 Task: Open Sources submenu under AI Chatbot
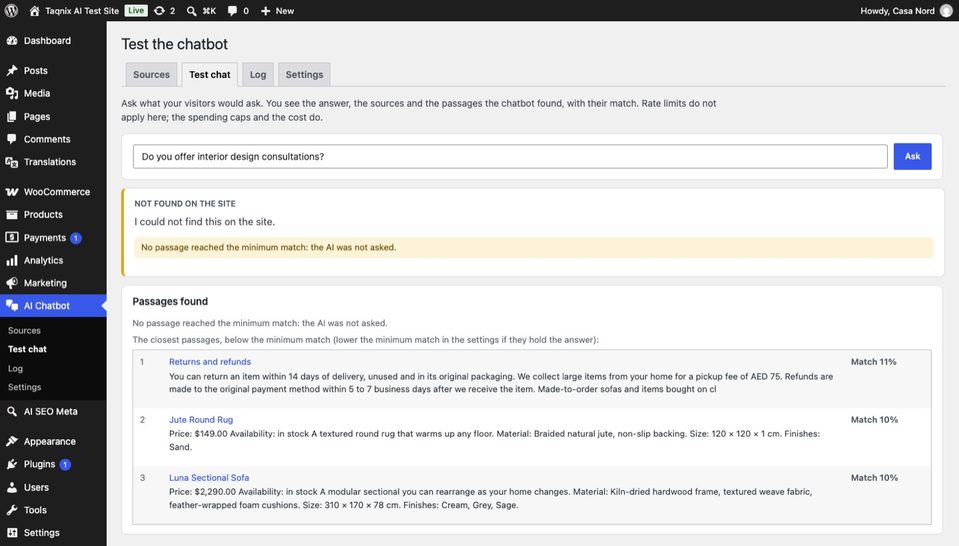24,330
